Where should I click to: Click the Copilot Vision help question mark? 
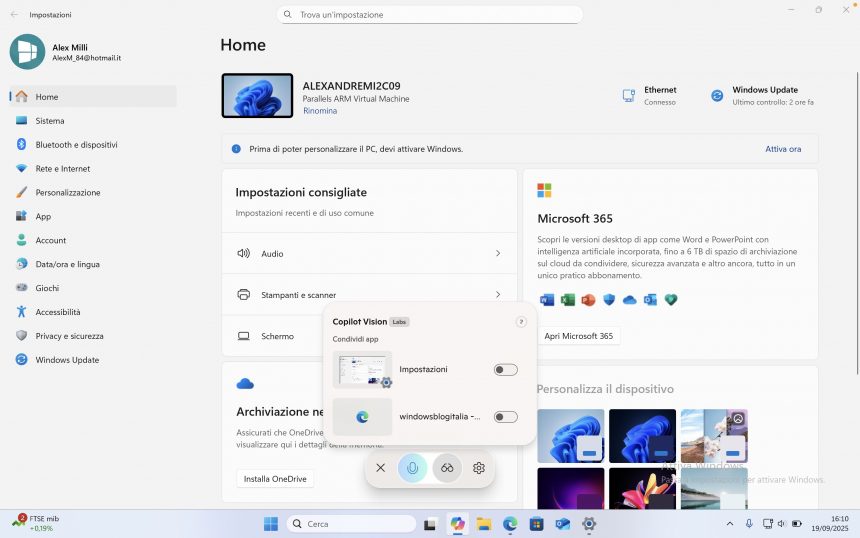520,322
